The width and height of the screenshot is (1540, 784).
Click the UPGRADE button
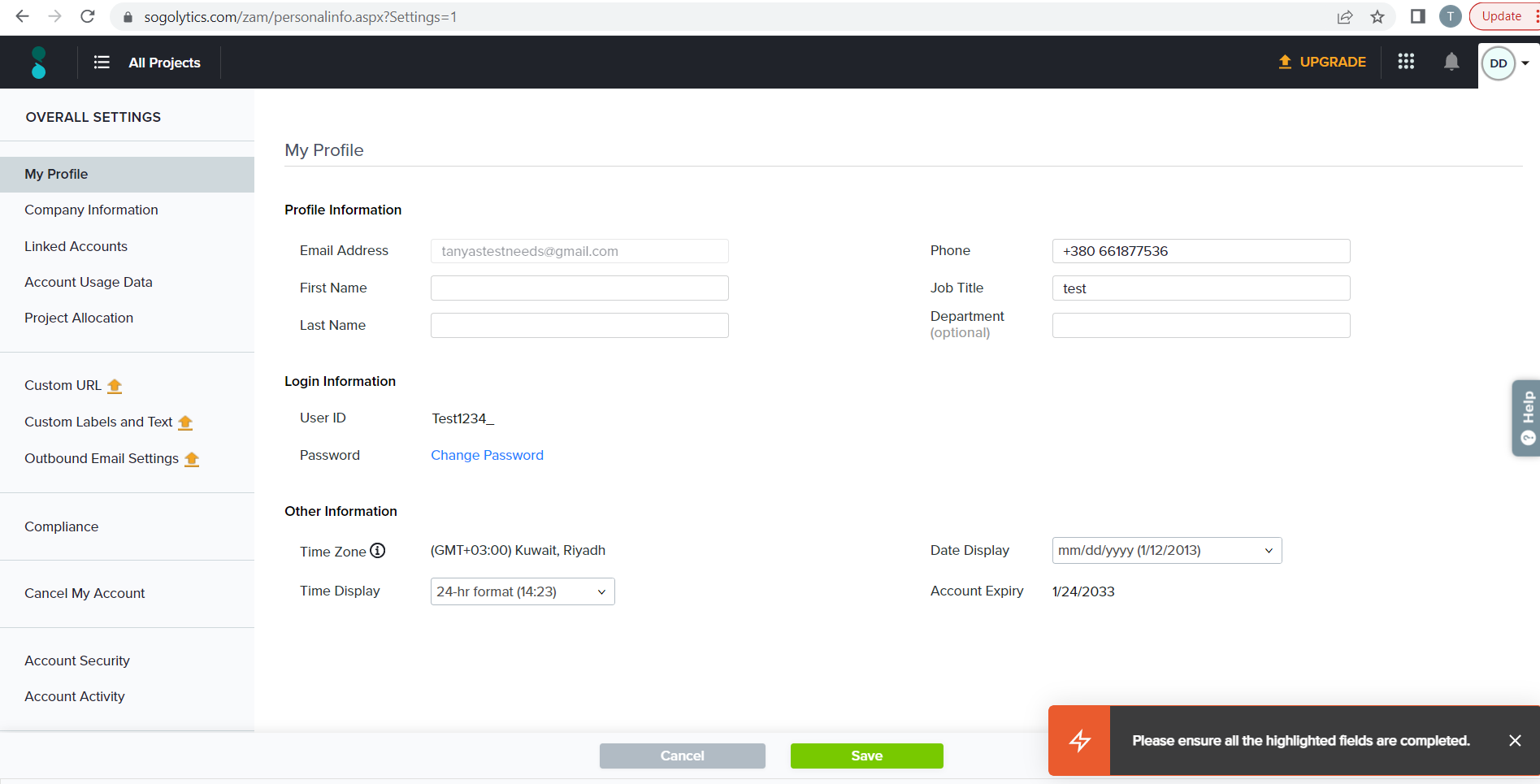coord(1322,62)
